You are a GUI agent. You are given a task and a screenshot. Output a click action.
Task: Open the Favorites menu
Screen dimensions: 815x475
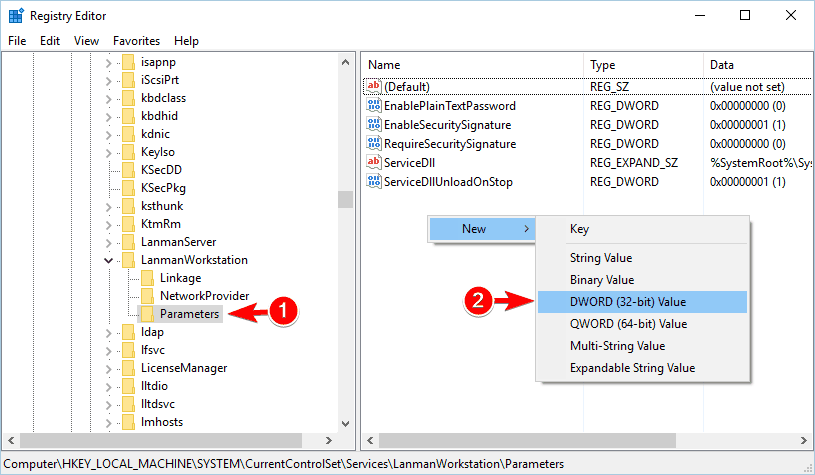coord(136,41)
